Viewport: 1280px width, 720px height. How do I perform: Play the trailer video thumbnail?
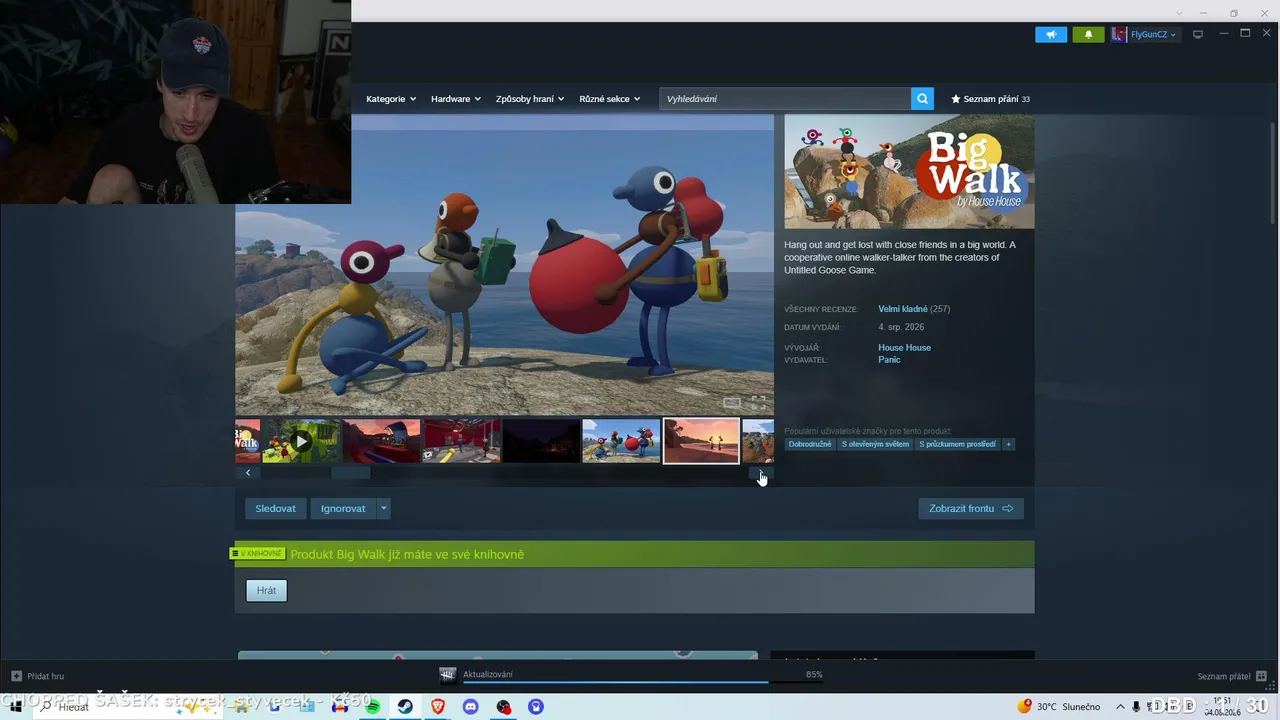coord(301,441)
